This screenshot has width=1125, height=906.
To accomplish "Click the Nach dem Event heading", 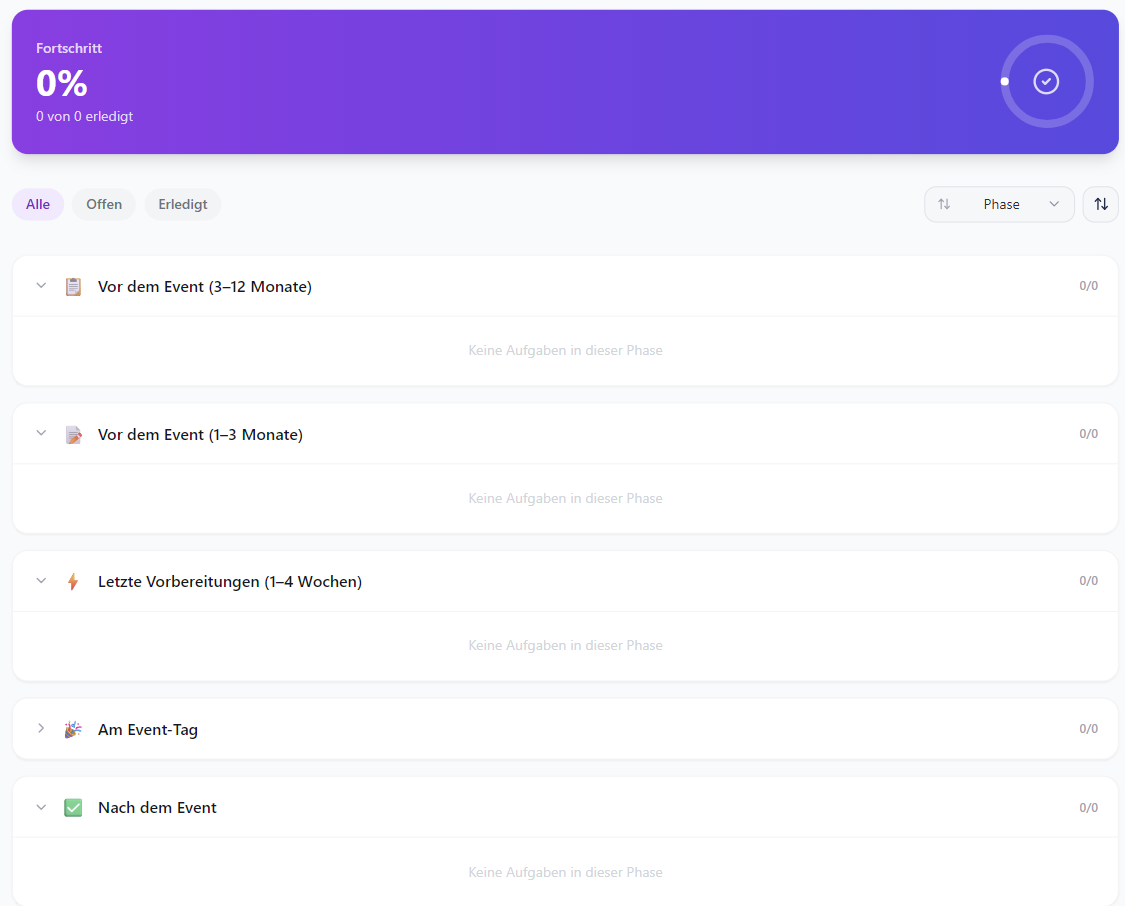I will point(157,808).
